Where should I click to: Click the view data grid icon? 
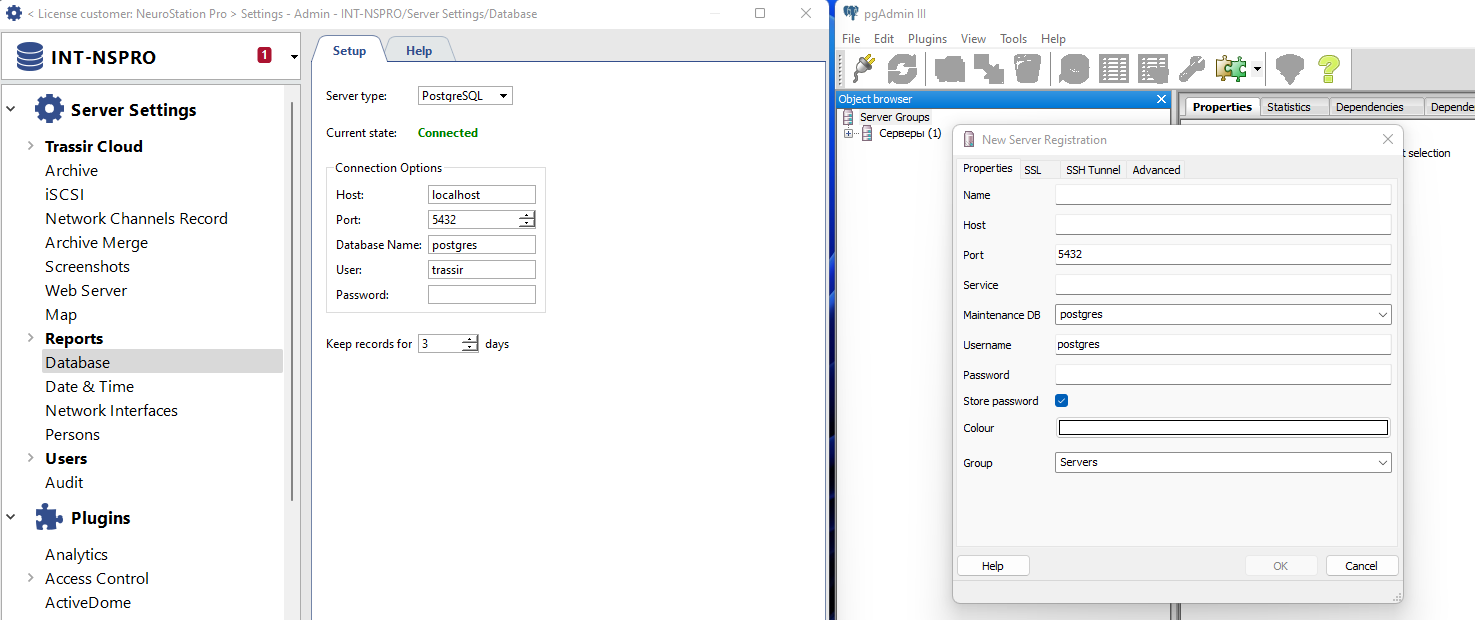coord(1114,68)
